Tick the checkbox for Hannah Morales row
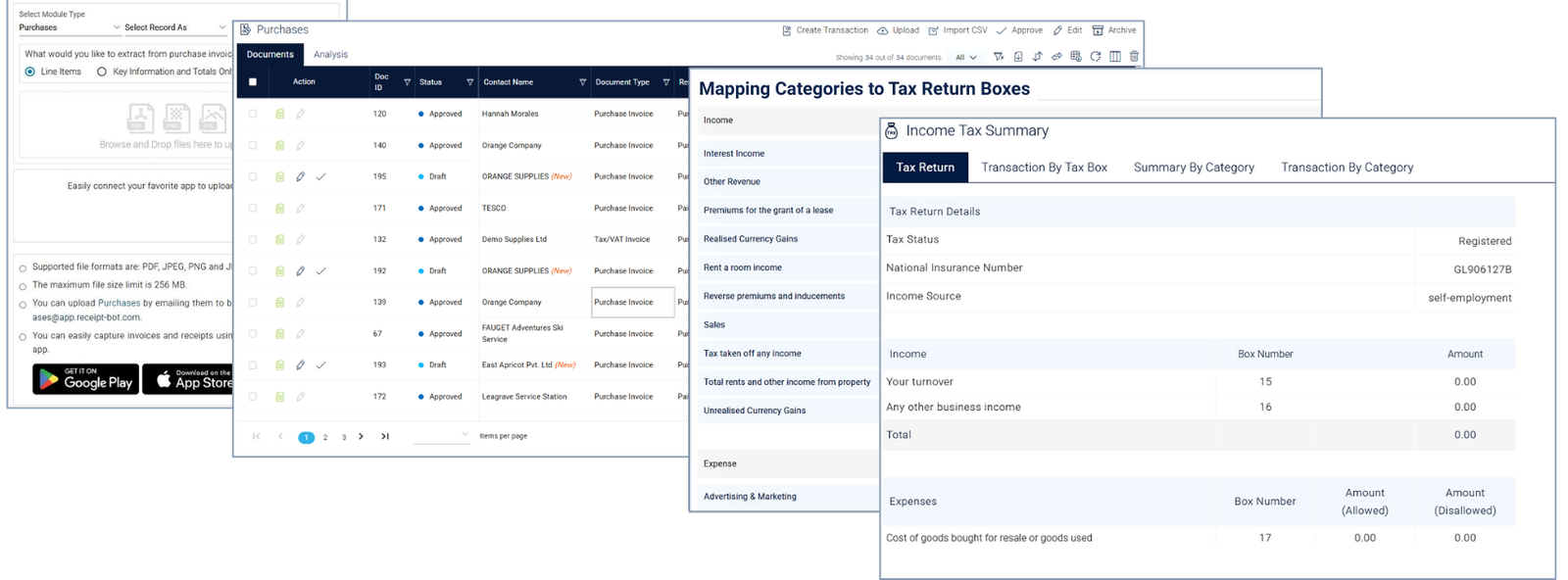 click(253, 114)
